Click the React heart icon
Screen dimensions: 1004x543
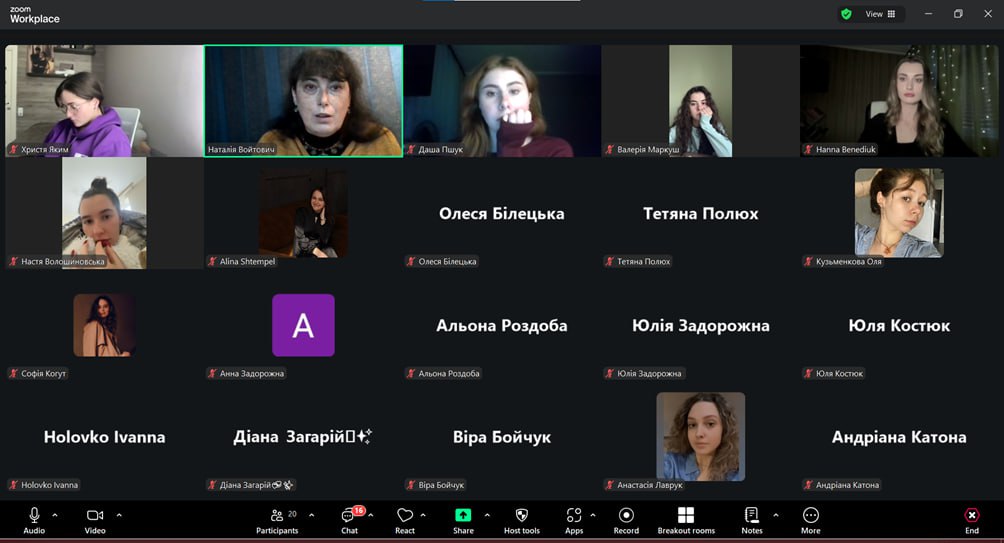click(x=404, y=516)
